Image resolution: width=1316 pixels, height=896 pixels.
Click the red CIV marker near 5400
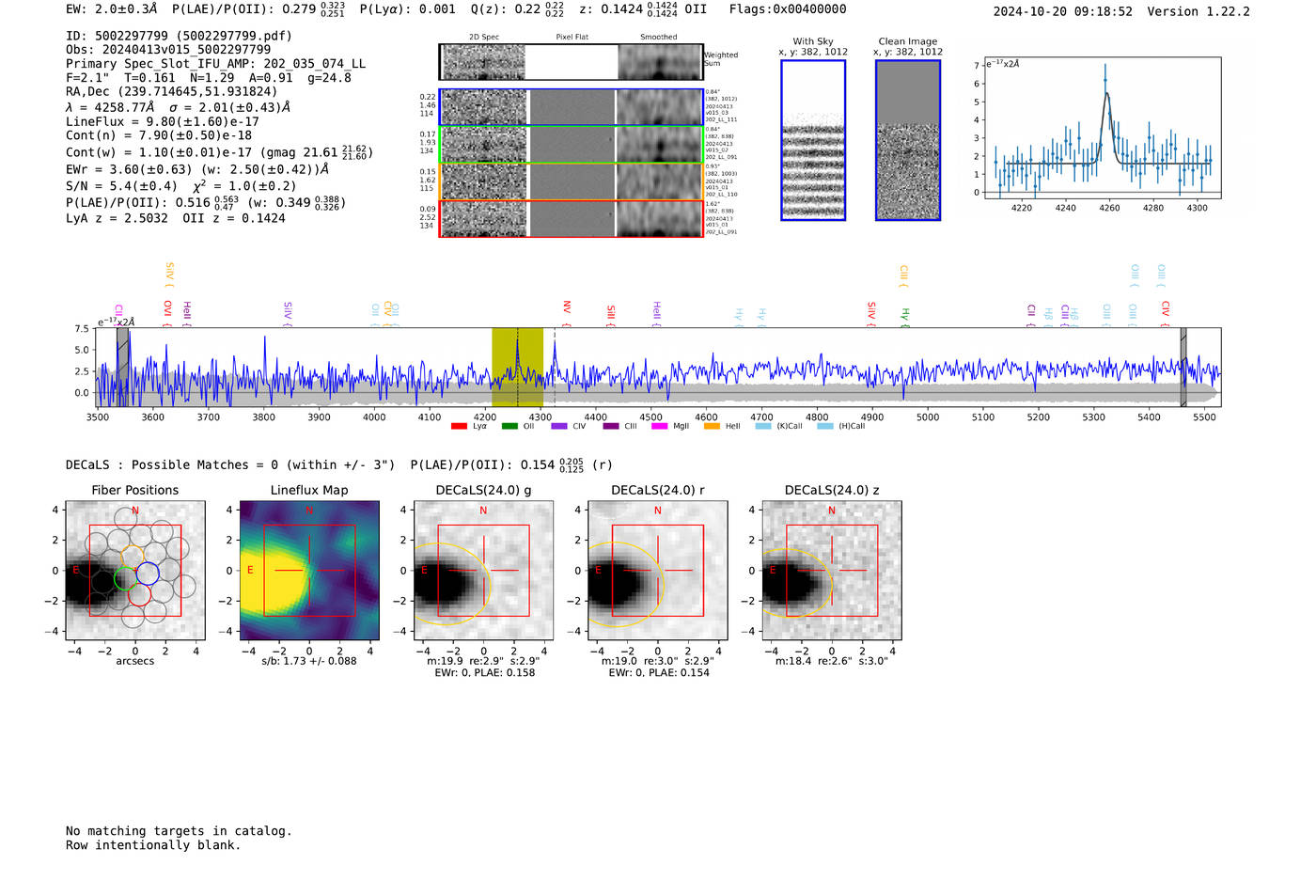1166,312
